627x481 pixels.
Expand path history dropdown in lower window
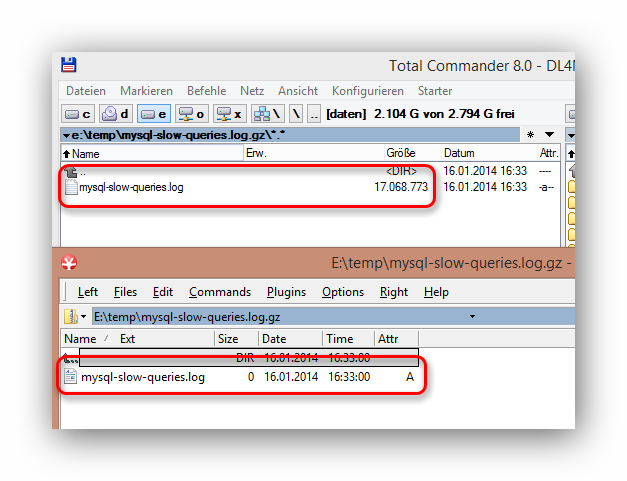(472, 317)
